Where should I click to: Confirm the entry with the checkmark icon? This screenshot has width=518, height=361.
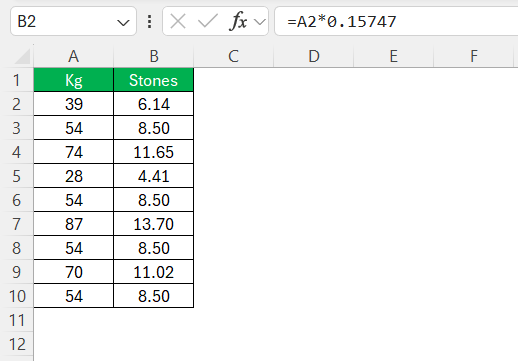tap(207, 22)
